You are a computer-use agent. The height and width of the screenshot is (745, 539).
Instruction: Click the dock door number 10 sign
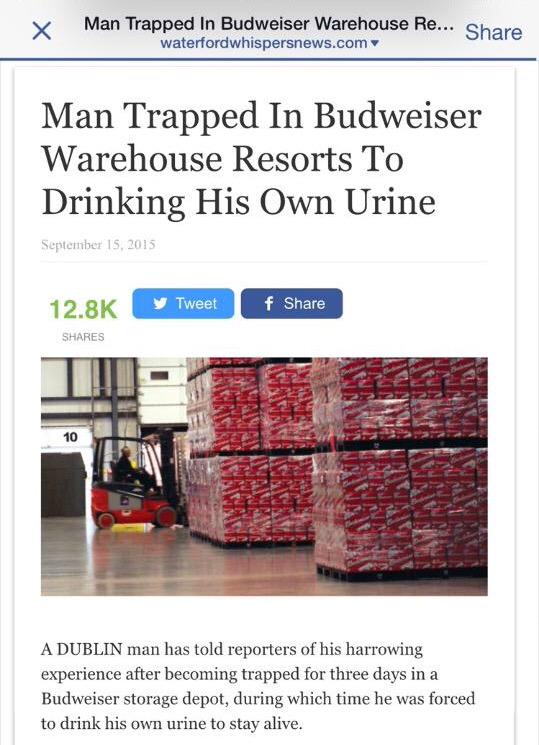click(70, 437)
